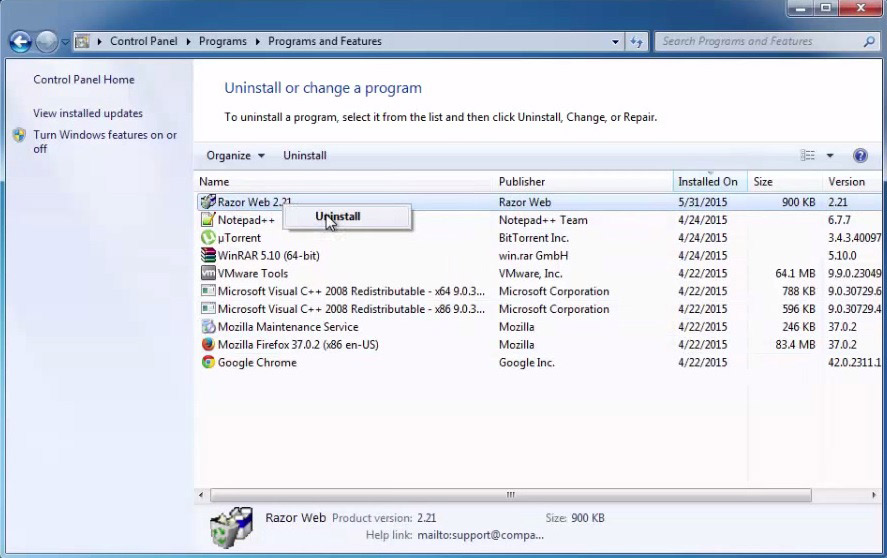The image size is (887, 558).
Task: Click the back navigation arrow button
Action: [20, 42]
